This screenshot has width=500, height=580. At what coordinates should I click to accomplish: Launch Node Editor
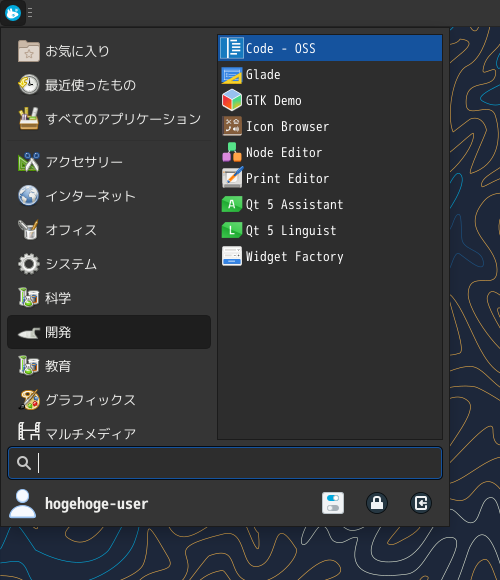pyautogui.click(x=330, y=152)
